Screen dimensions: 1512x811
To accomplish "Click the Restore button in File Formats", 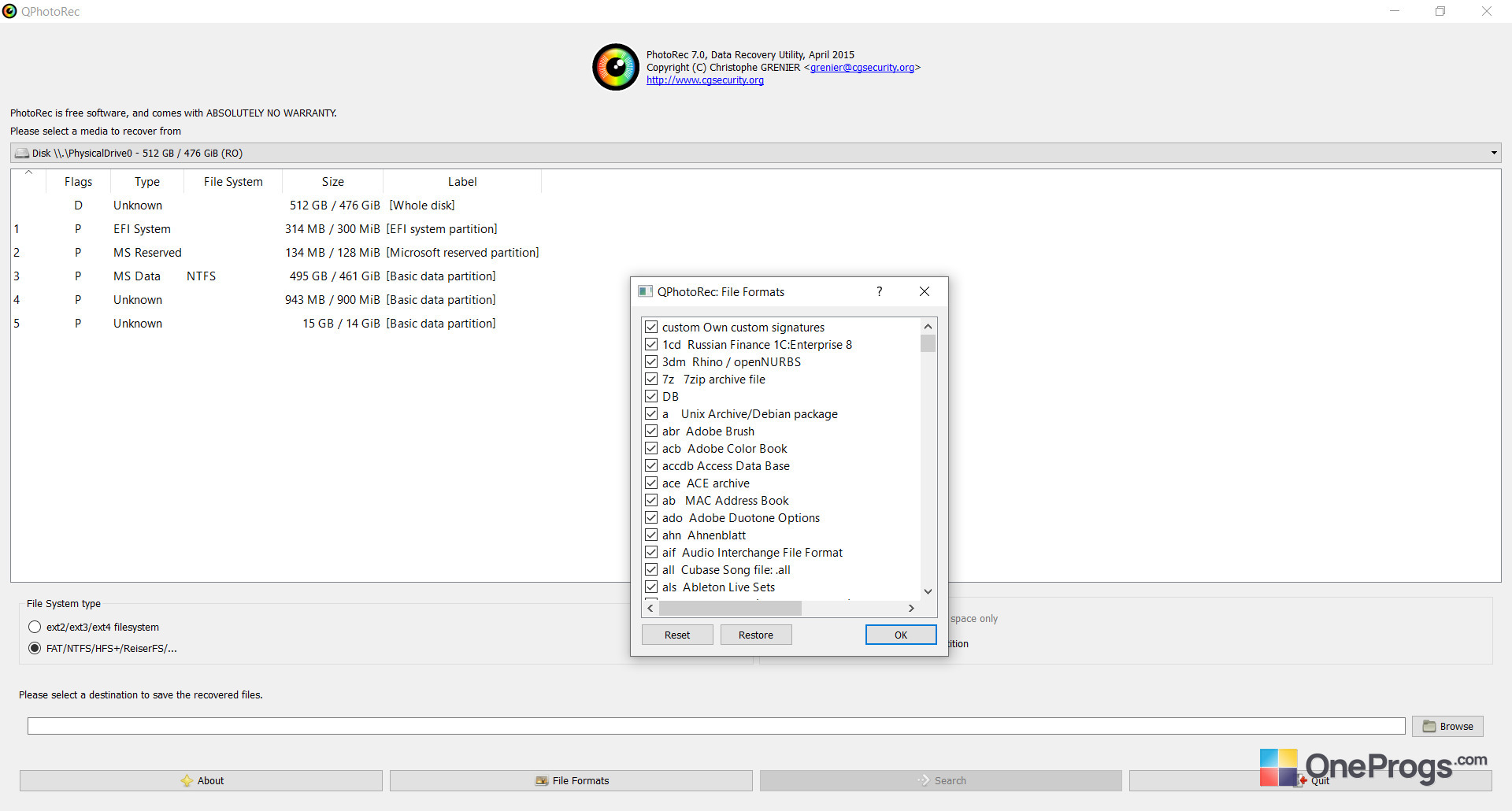I will pyautogui.click(x=756, y=635).
